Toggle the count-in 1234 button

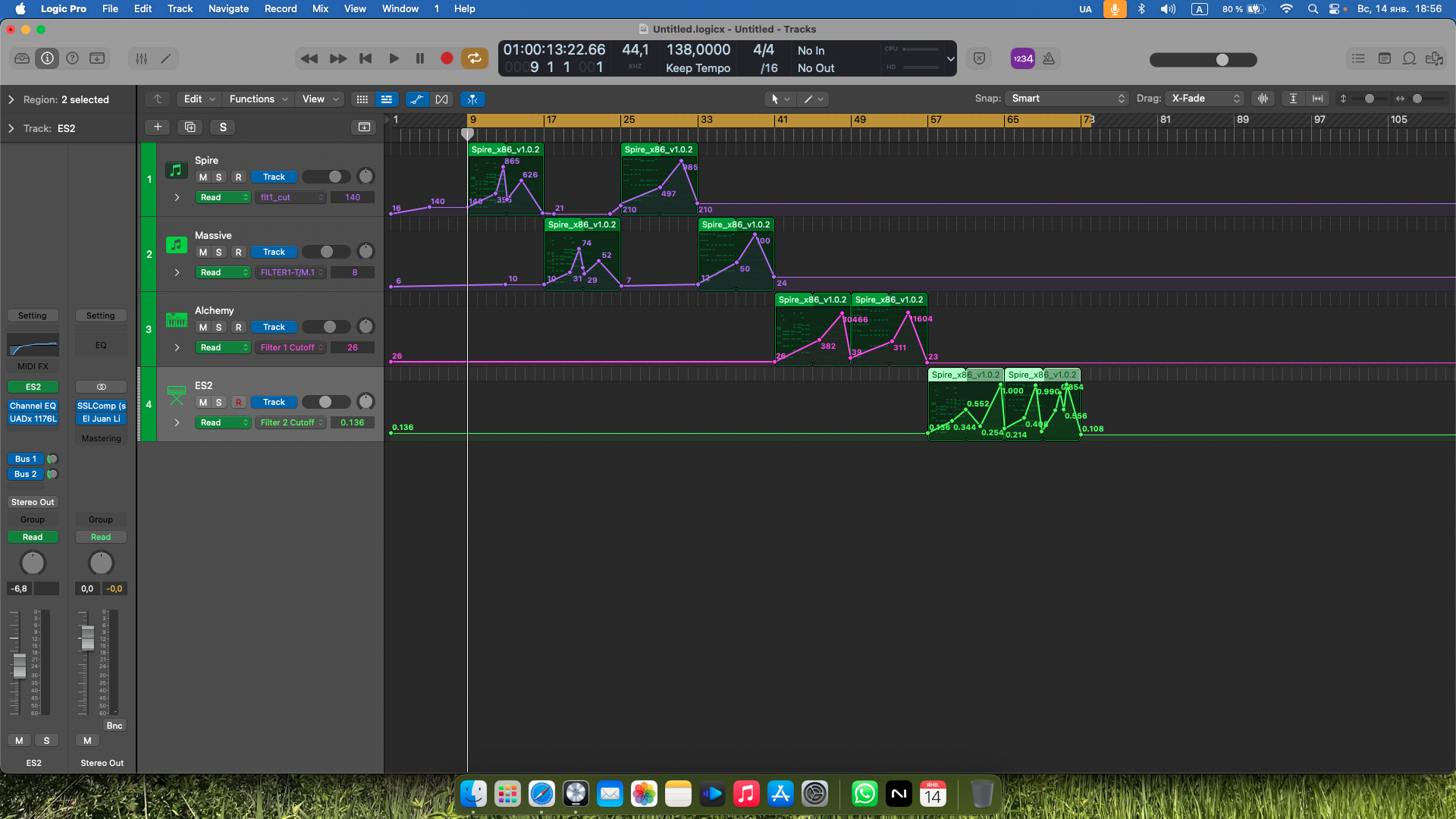click(1023, 58)
